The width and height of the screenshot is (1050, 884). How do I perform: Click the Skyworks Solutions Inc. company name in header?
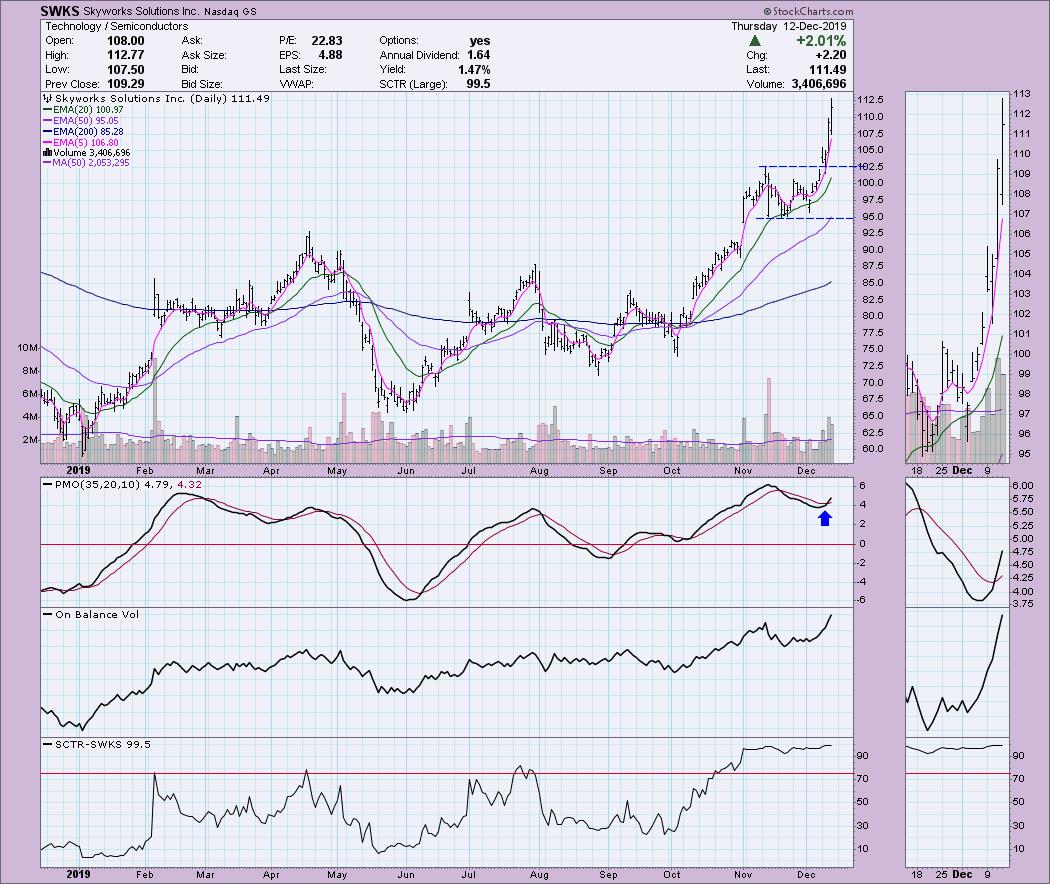click(x=142, y=11)
